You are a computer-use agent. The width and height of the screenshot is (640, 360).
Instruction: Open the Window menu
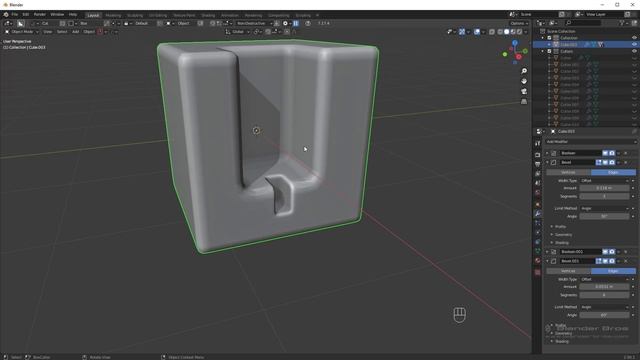point(57,14)
